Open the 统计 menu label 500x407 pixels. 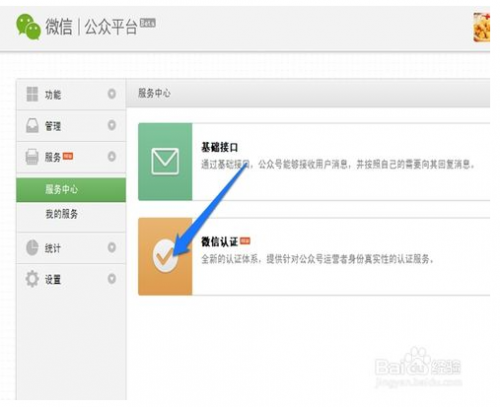click(53, 248)
